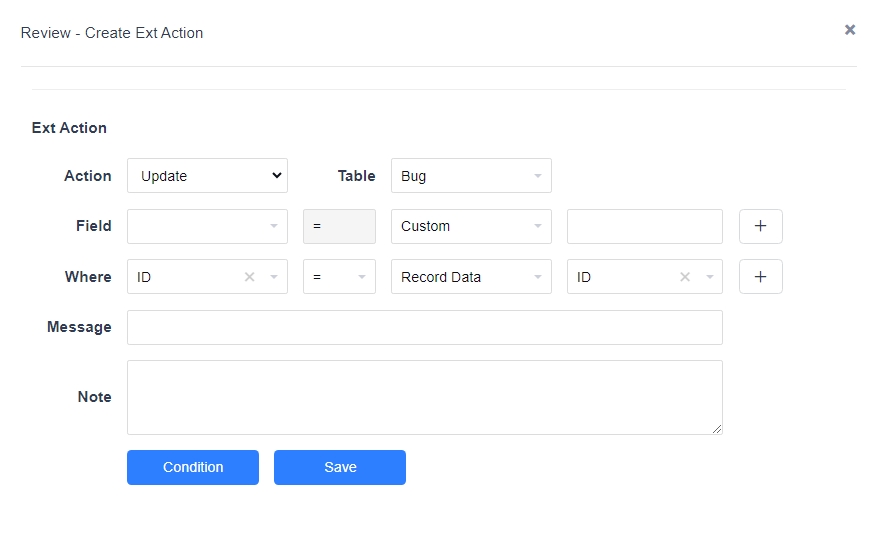Click the Field custom value input
Image resolution: width=879 pixels, height=534 pixels.
(645, 226)
